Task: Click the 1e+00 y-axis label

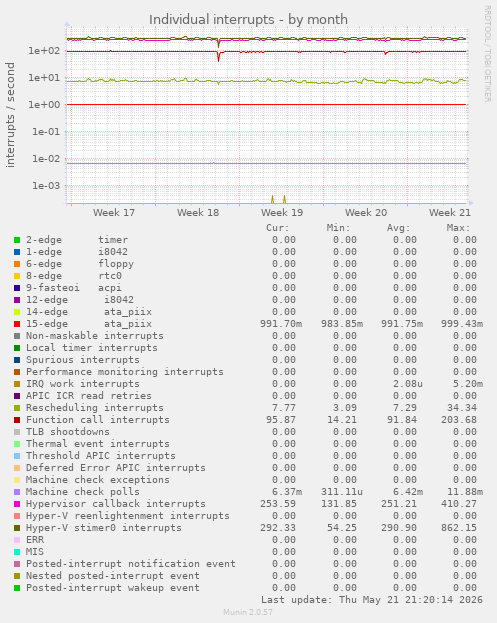Action: [x=44, y=105]
